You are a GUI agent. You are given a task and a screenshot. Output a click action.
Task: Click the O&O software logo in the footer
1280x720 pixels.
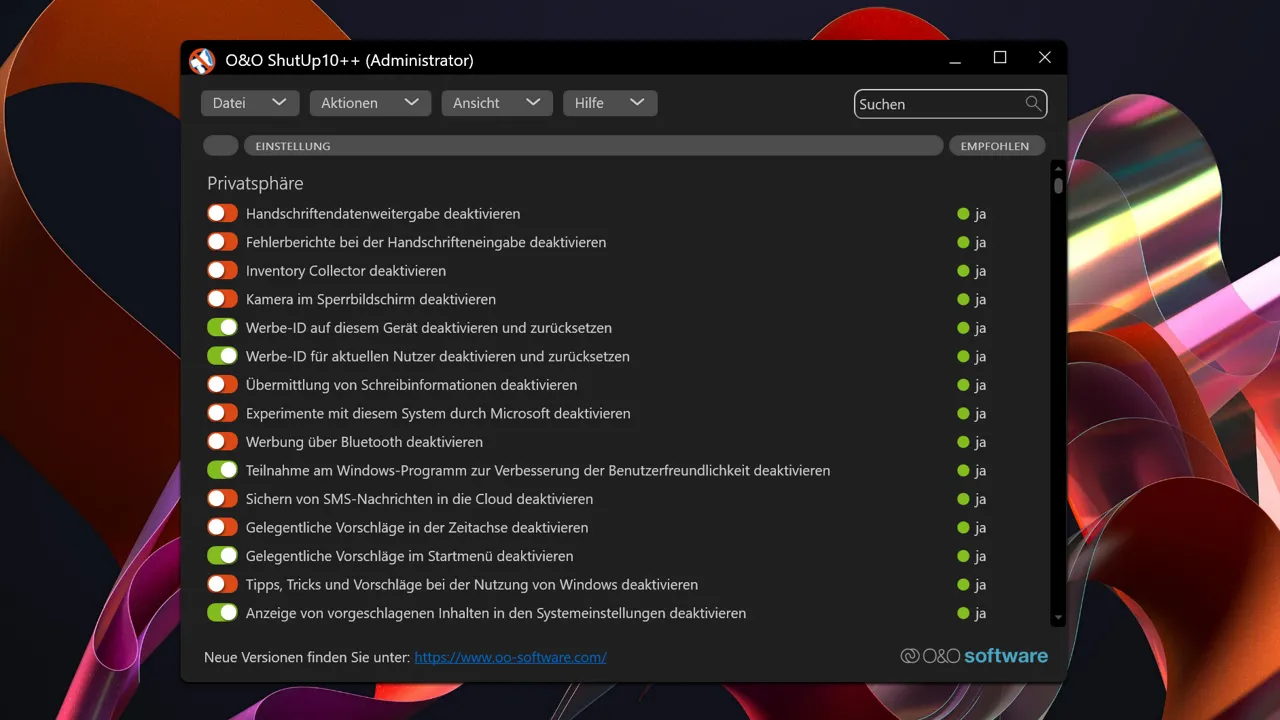pos(974,656)
